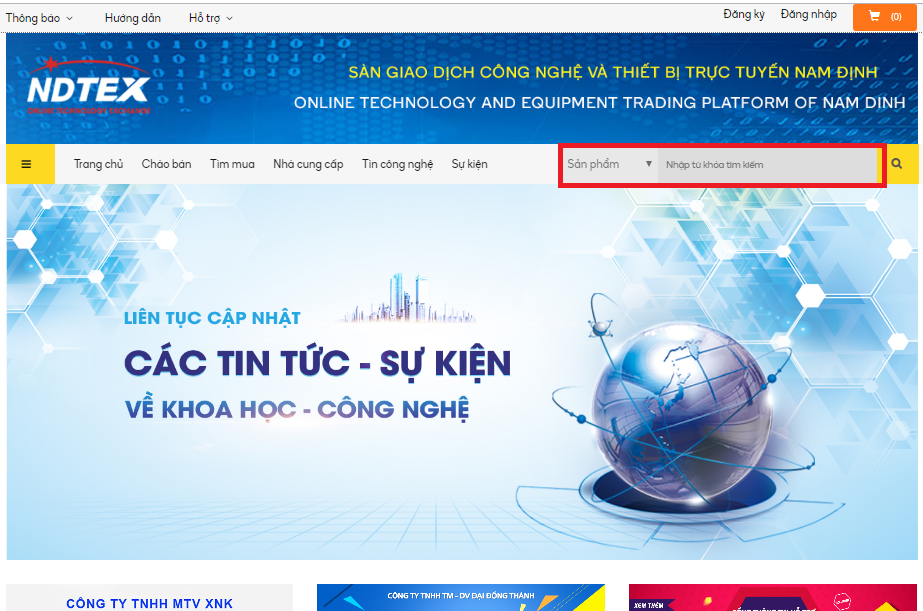Open the Tin công nghệ section
Screen dimensions: 923x611
[x=397, y=164]
